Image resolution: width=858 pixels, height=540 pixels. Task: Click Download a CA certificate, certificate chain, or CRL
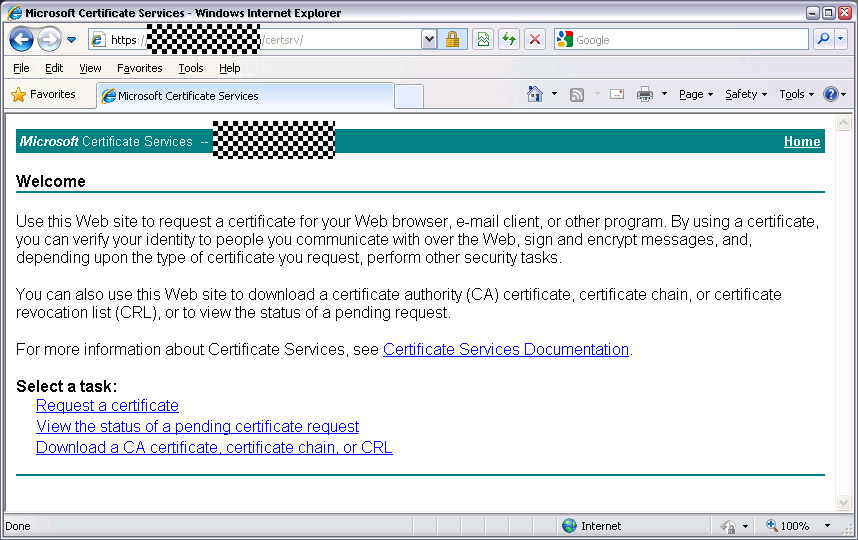pos(214,447)
